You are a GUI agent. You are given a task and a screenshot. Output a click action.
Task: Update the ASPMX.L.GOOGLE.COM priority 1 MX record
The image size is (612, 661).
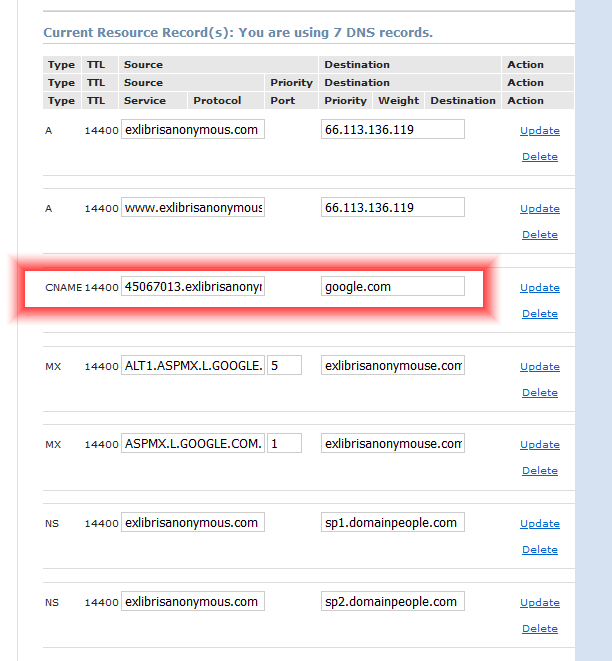(x=540, y=445)
